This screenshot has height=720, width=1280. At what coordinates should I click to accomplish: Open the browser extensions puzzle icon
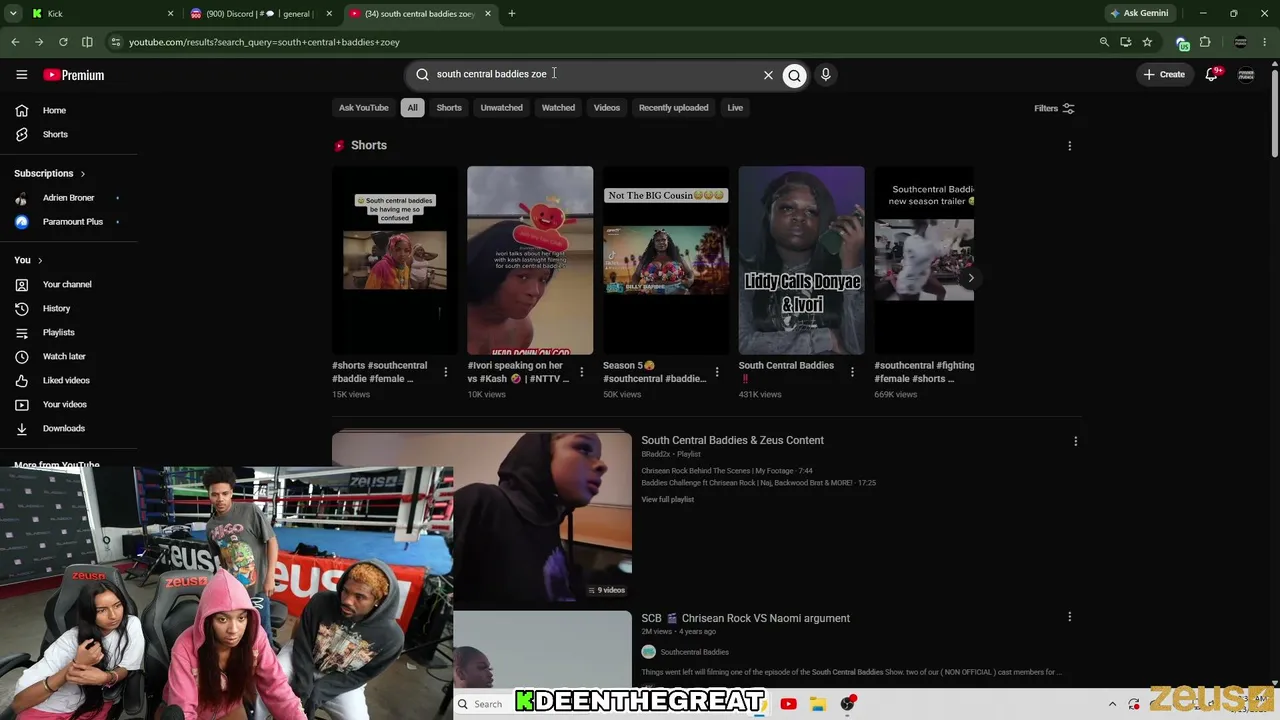pos(1205,42)
